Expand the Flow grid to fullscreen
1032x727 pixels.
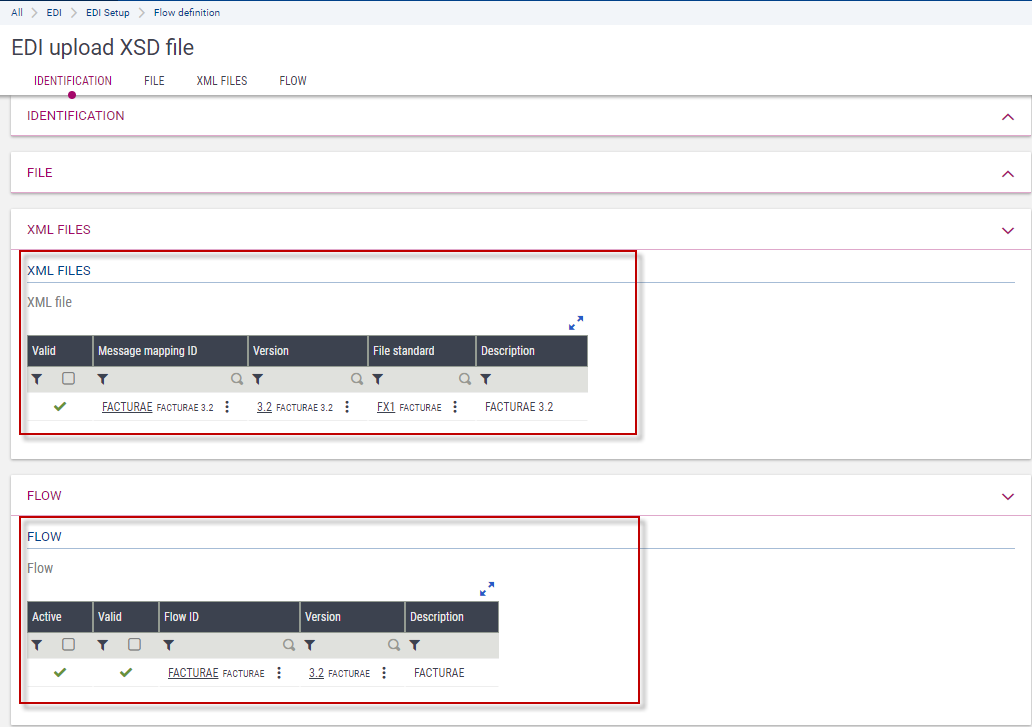click(x=487, y=589)
